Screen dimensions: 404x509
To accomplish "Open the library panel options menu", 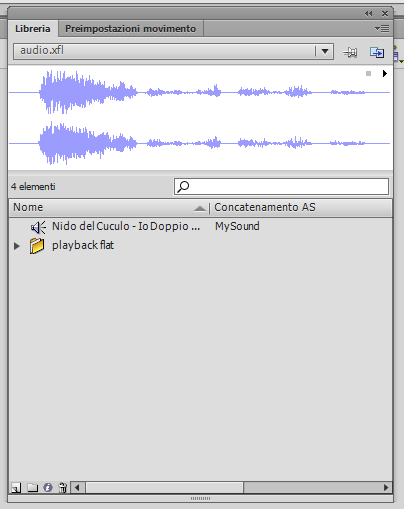I will 382,29.
